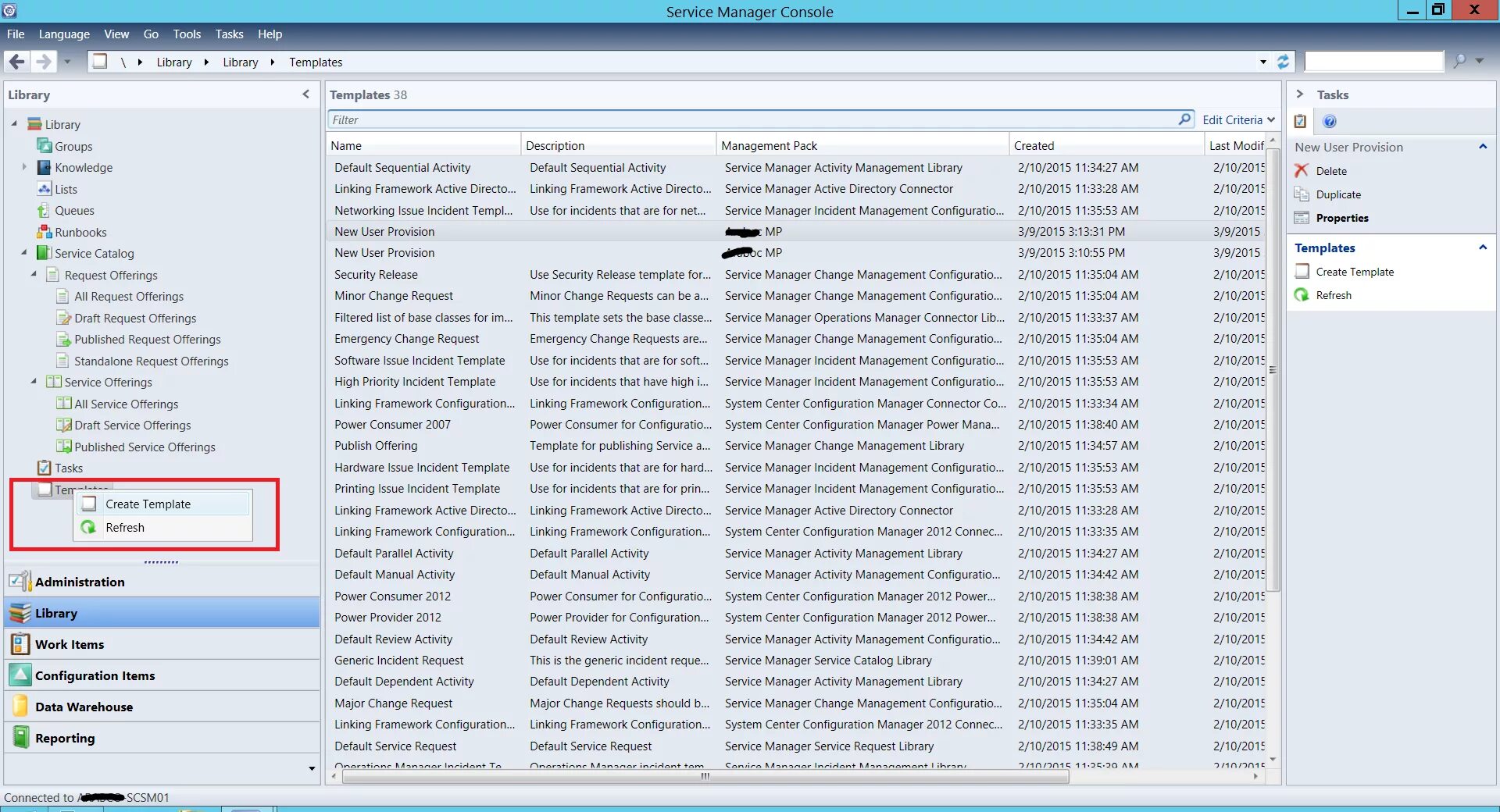Click the horizontal scrollbar of templates list

click(x=705, y=776)
